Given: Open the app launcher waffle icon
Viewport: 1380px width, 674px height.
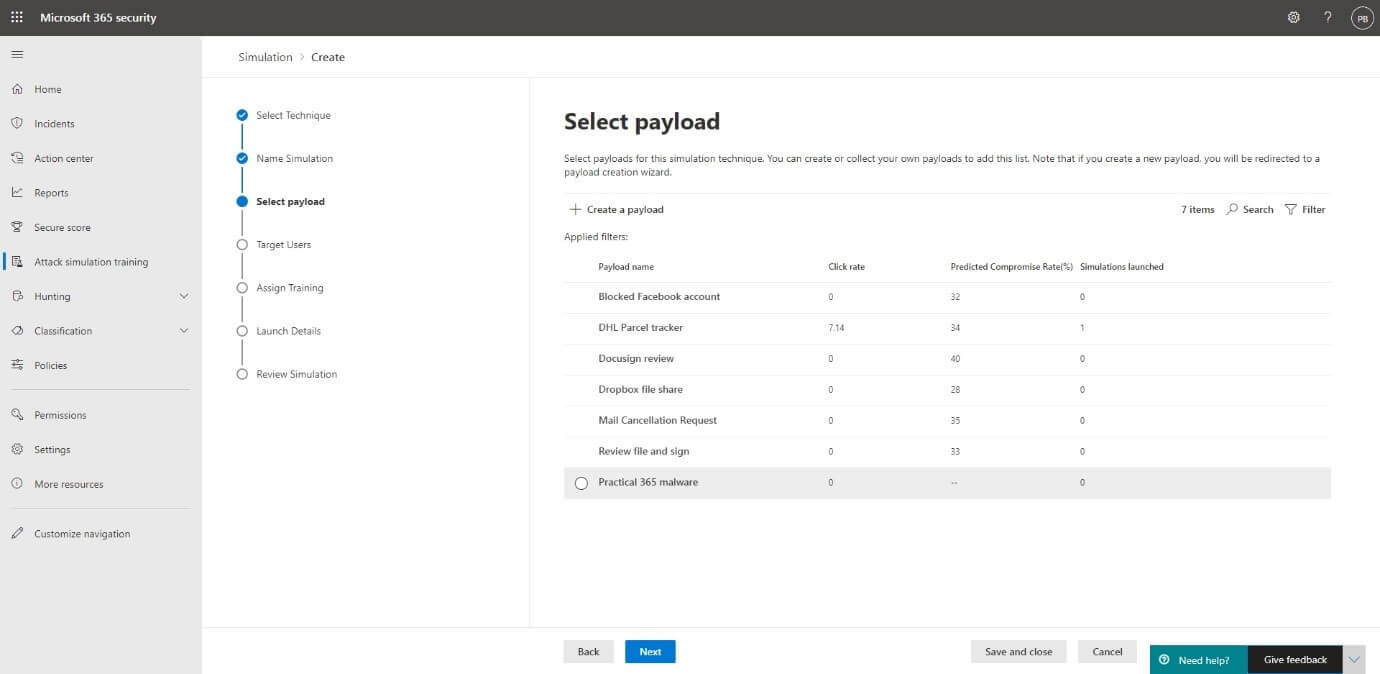Looking at the screenshot, I should coord(17,18).
